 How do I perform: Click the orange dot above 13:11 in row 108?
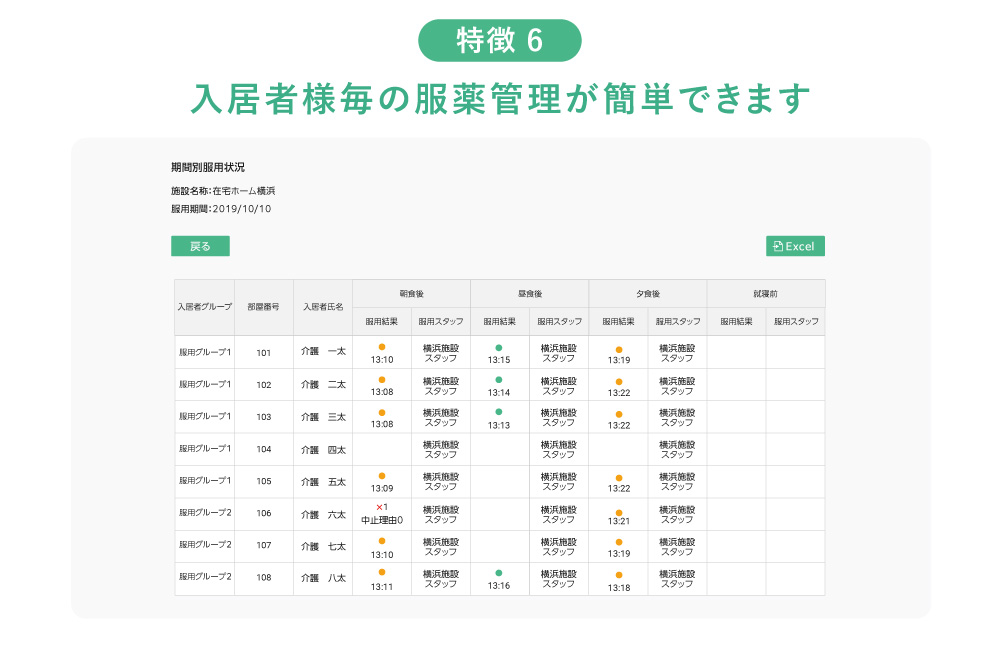[382, 572]
